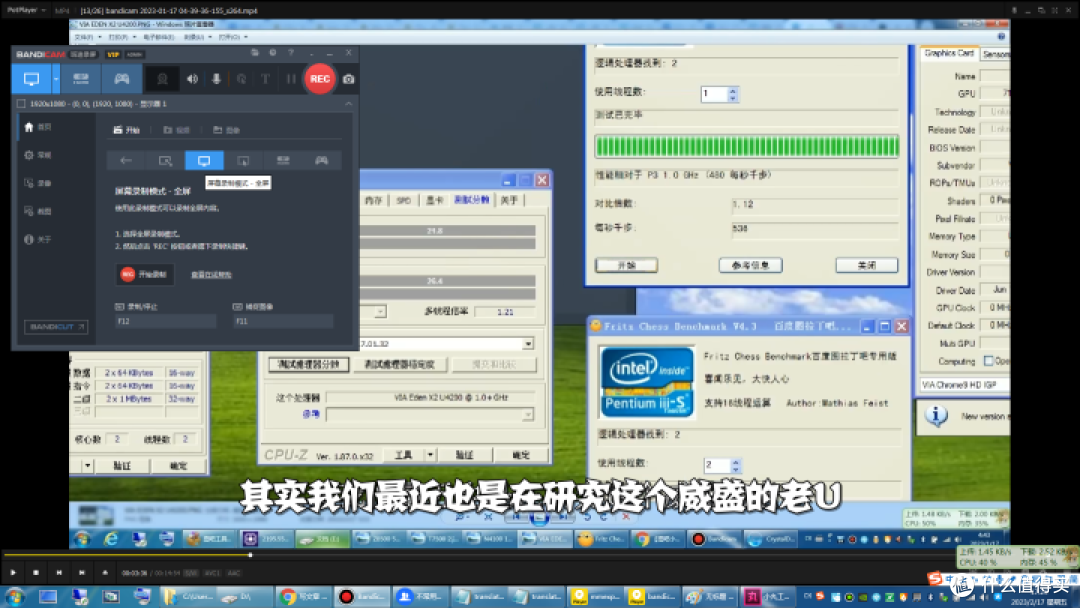The image size is (1080, 608).
Task: Open Bandicam output folder icon in title bar
Action: [255, 53]
